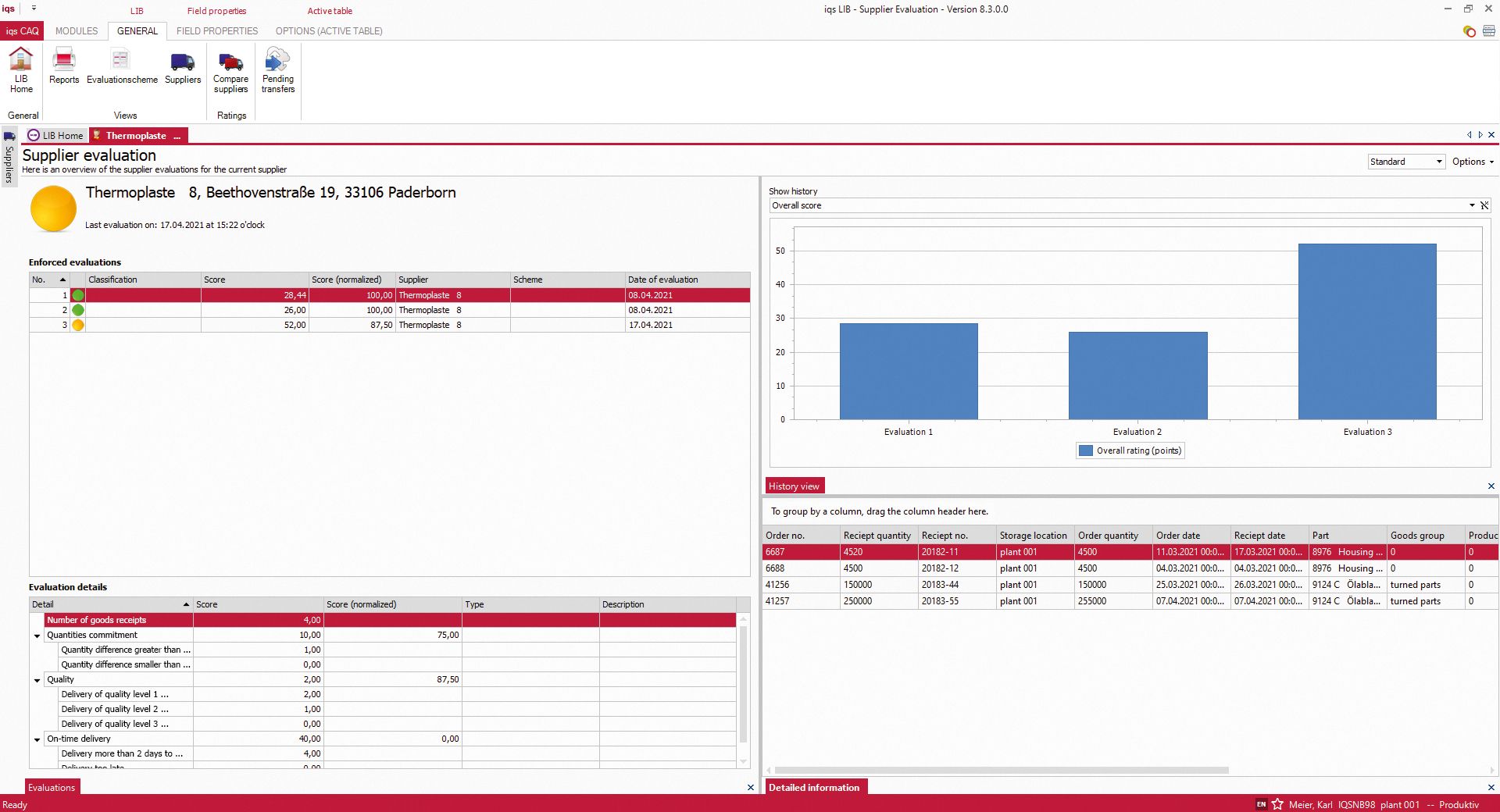Image resolution: width=1500 pixels, height=812 pixels.
Task: Select history row with order no. 41256
Action: click(x=1130, y=585)
